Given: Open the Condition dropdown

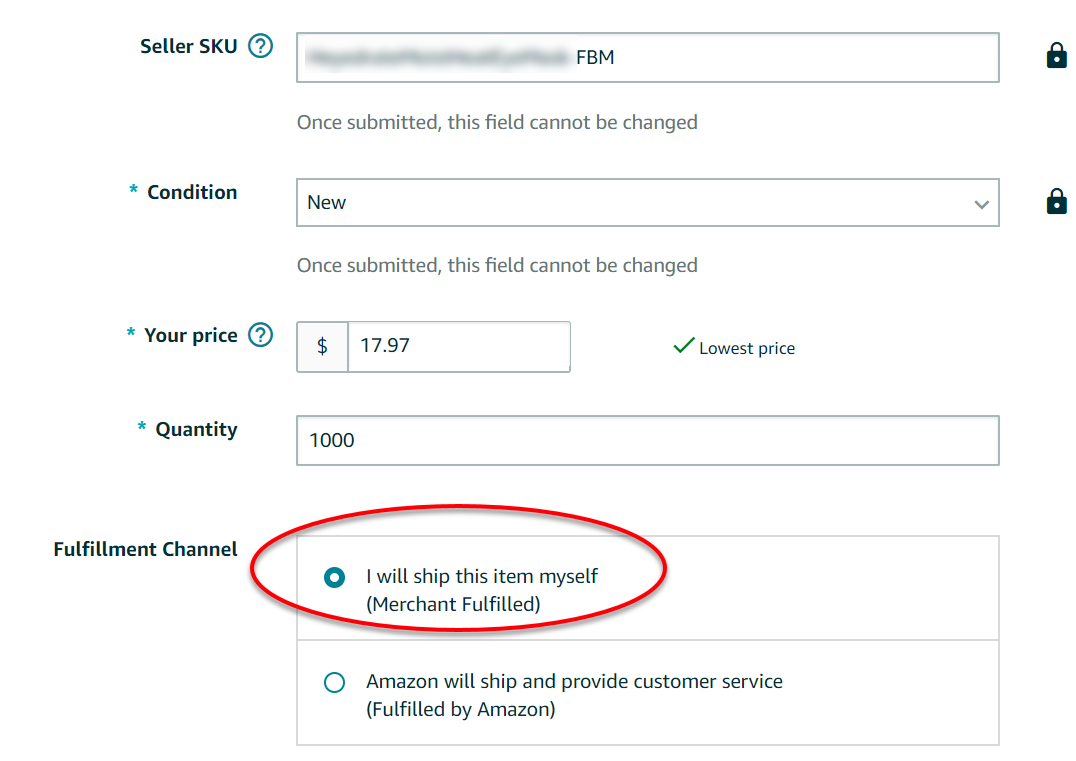Looking at the screenshot, I should tap(647, 203).
